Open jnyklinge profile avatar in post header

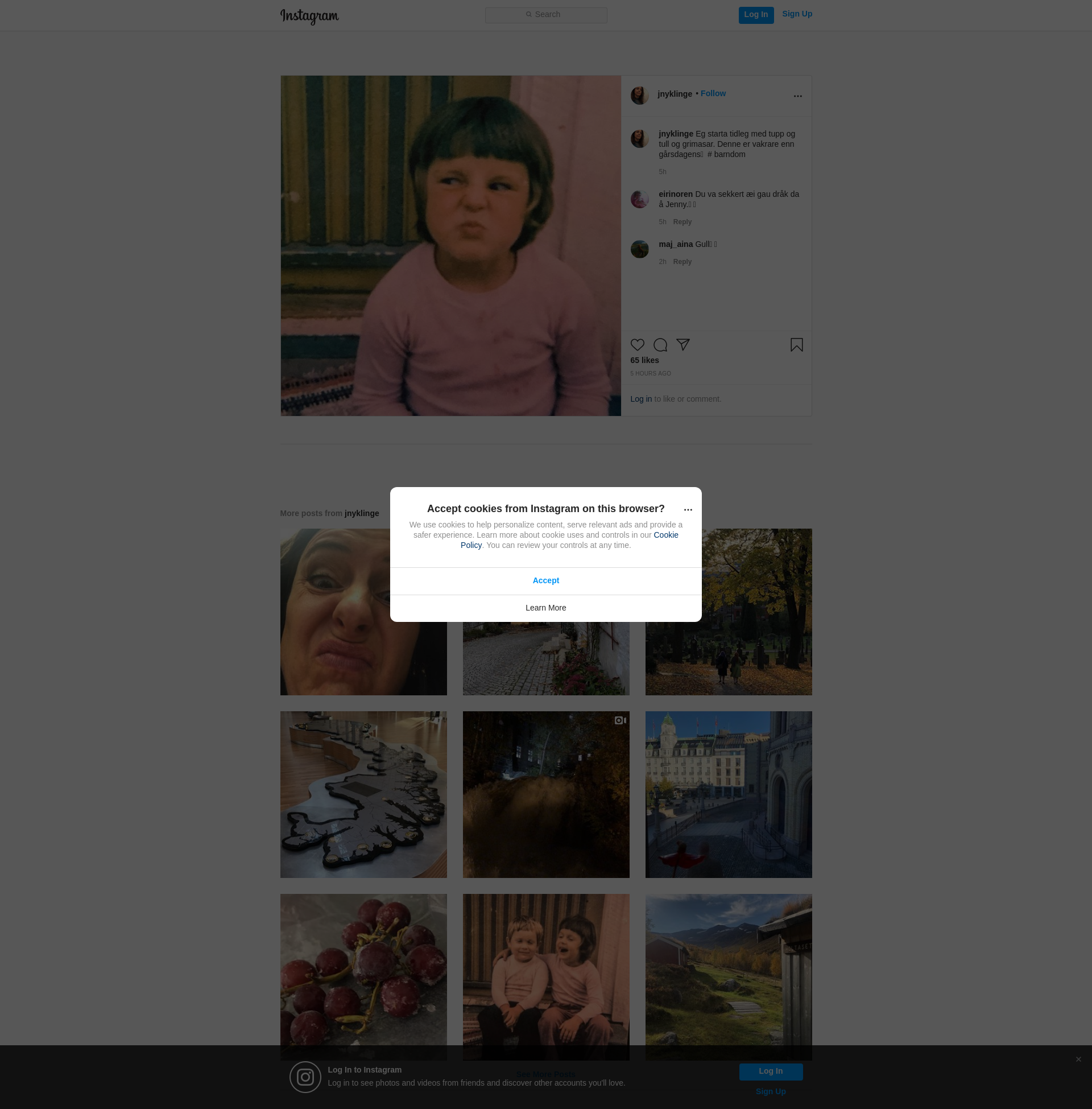click(x=639, y=95)
